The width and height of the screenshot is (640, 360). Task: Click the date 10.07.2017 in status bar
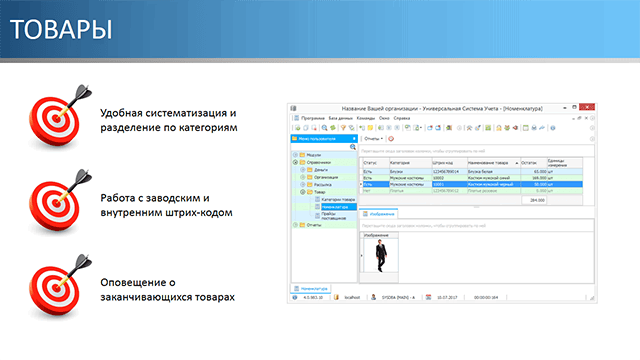447,298
